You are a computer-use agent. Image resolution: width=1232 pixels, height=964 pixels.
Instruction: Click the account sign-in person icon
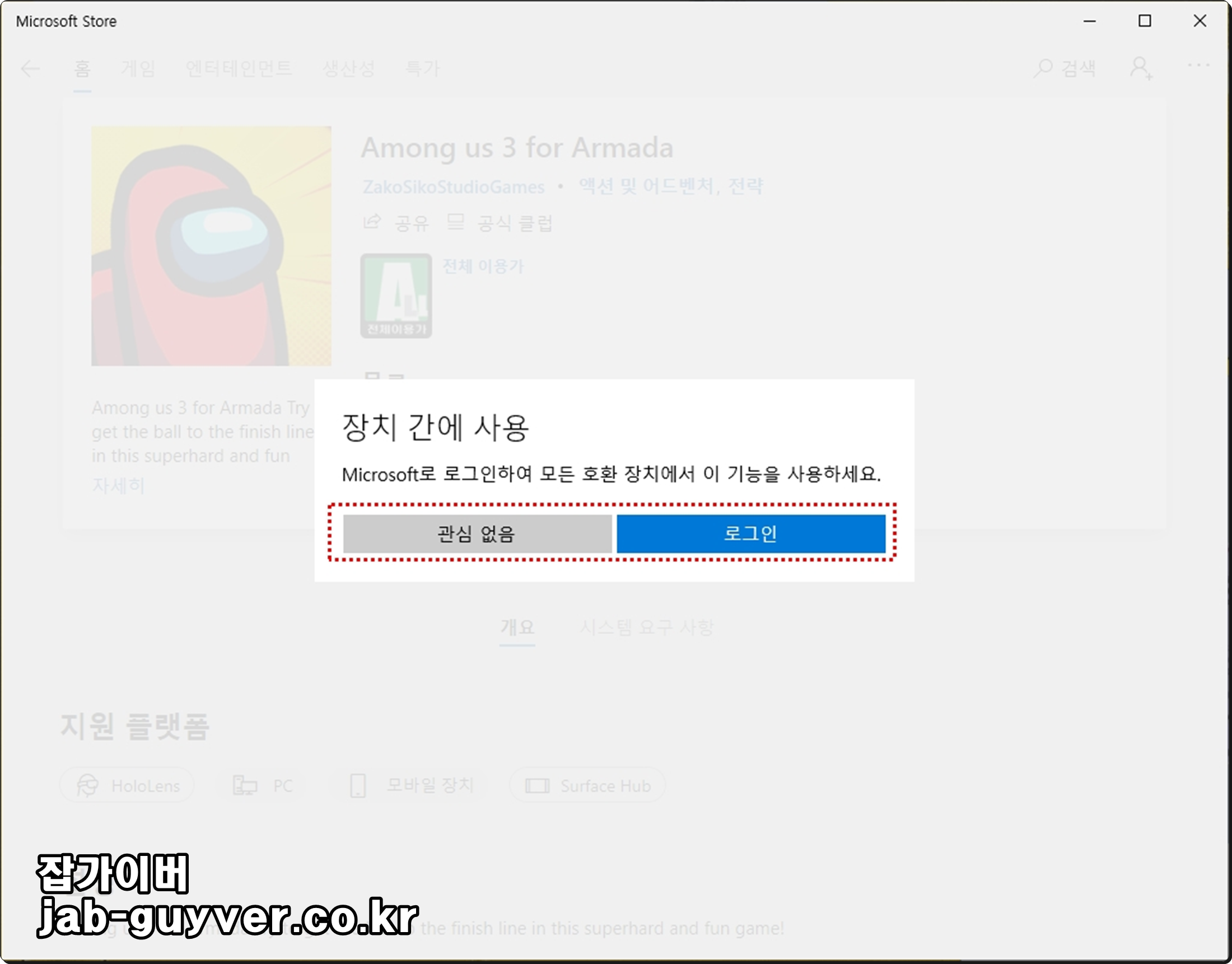1140,68
